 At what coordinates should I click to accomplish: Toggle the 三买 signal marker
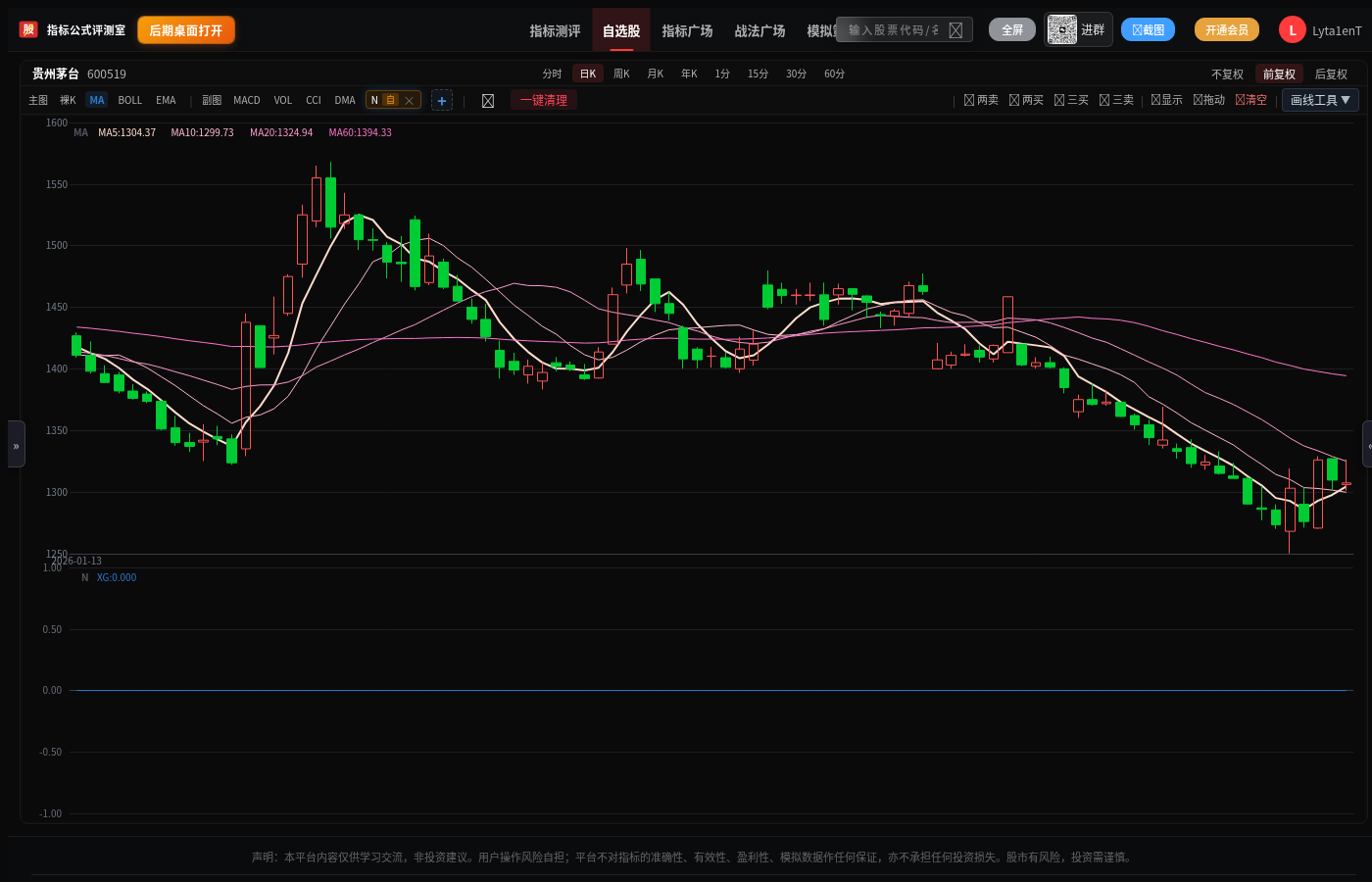pyautogui.click(x=1071, y=100)
